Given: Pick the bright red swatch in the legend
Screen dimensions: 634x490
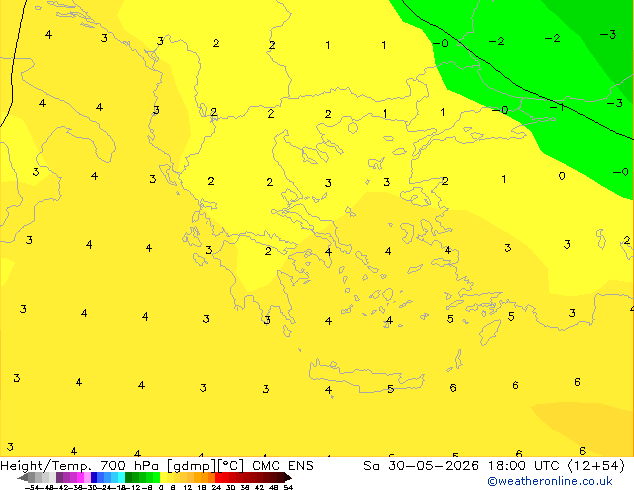Looking at the screenshot, I should pos(218,477).
